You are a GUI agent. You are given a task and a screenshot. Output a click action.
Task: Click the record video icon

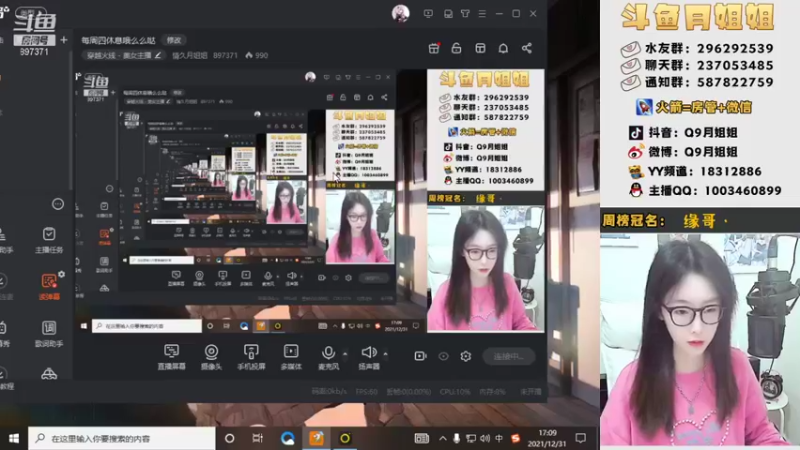[420, 356]
